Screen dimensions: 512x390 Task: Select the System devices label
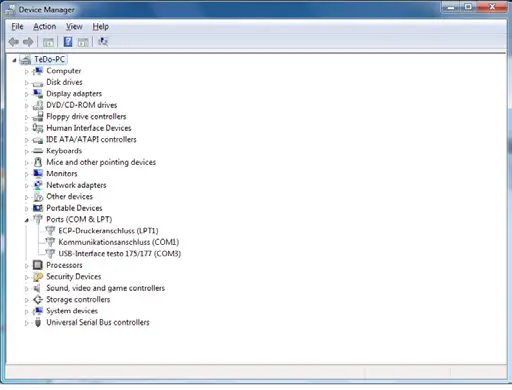(72, 311)
